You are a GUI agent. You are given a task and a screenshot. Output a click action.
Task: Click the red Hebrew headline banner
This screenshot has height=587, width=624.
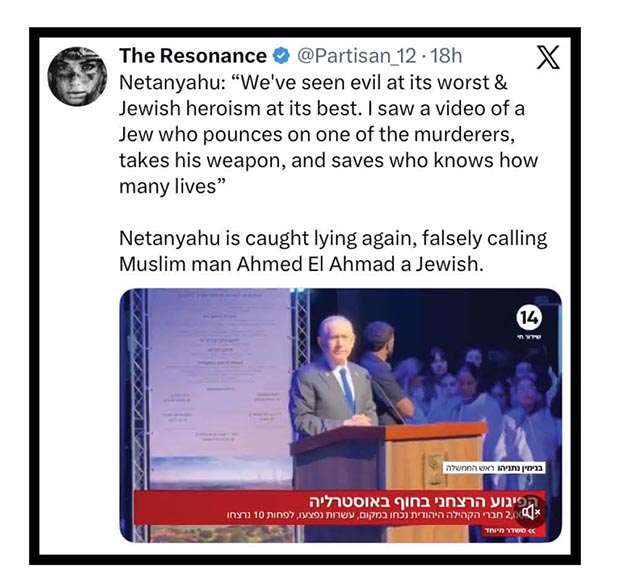click(338, 508)
